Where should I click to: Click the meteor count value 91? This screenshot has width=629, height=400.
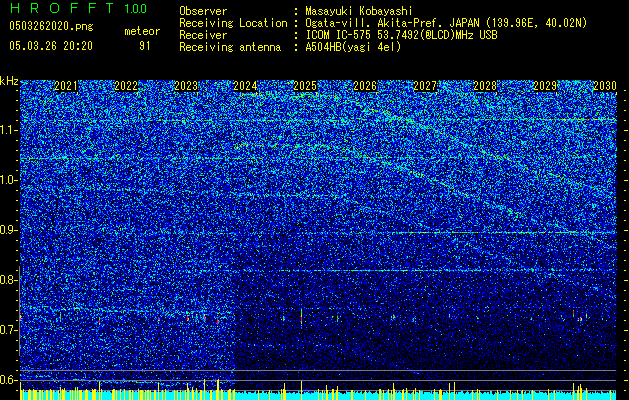145,46
